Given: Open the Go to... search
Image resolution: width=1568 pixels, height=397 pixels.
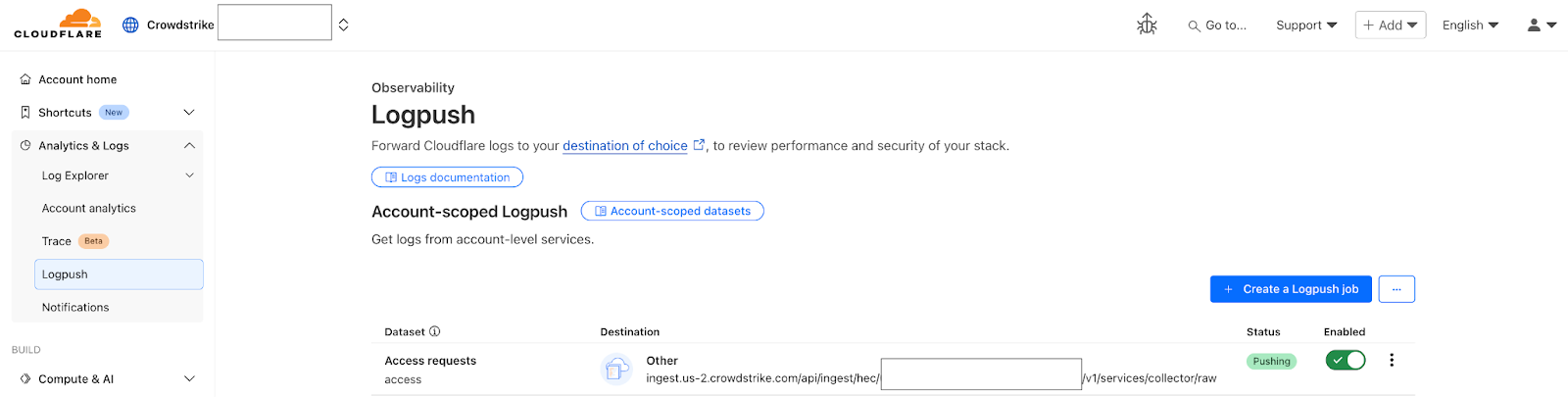Looking at the screenshot, I should tap(1217, 25).
